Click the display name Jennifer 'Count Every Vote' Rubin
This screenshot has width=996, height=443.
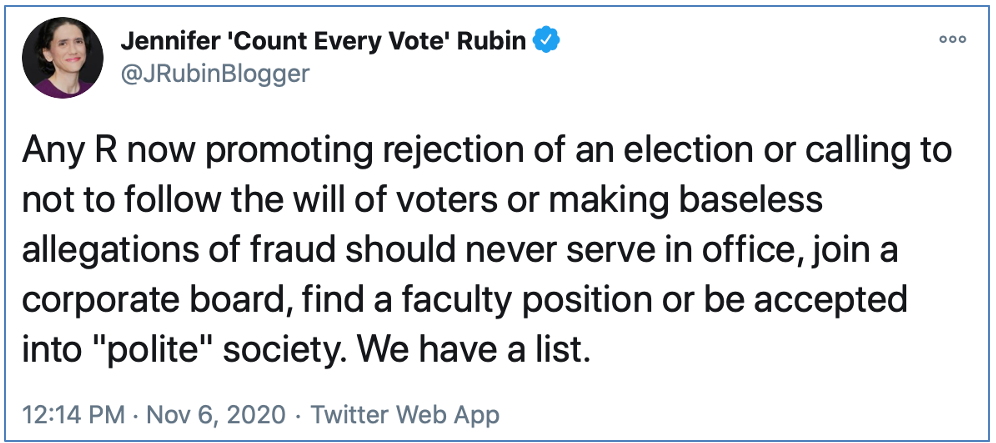point(324,41)
